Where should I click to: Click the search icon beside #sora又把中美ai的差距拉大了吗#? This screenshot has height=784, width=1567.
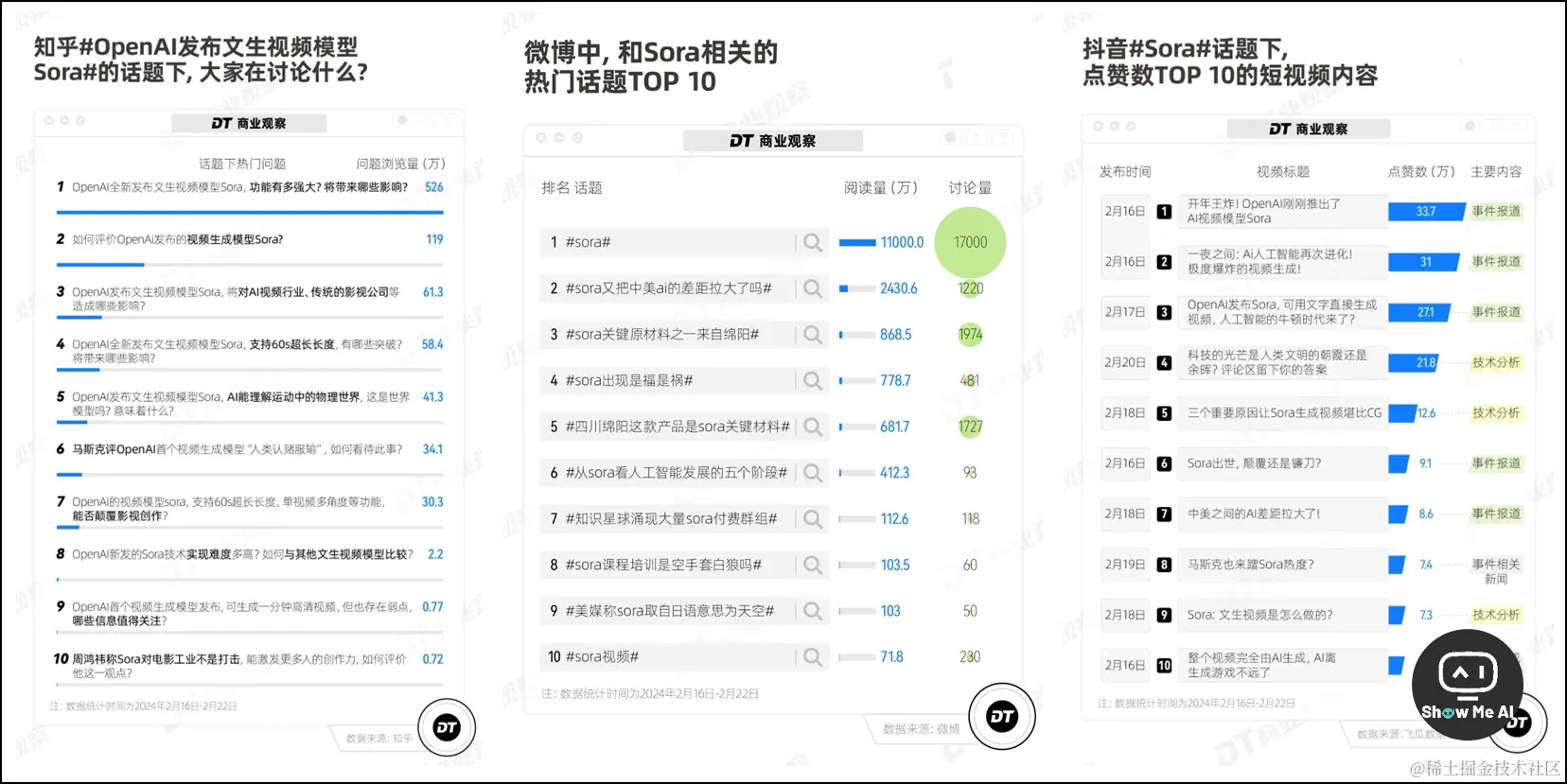pyautogui.click(x=813, y=288)
